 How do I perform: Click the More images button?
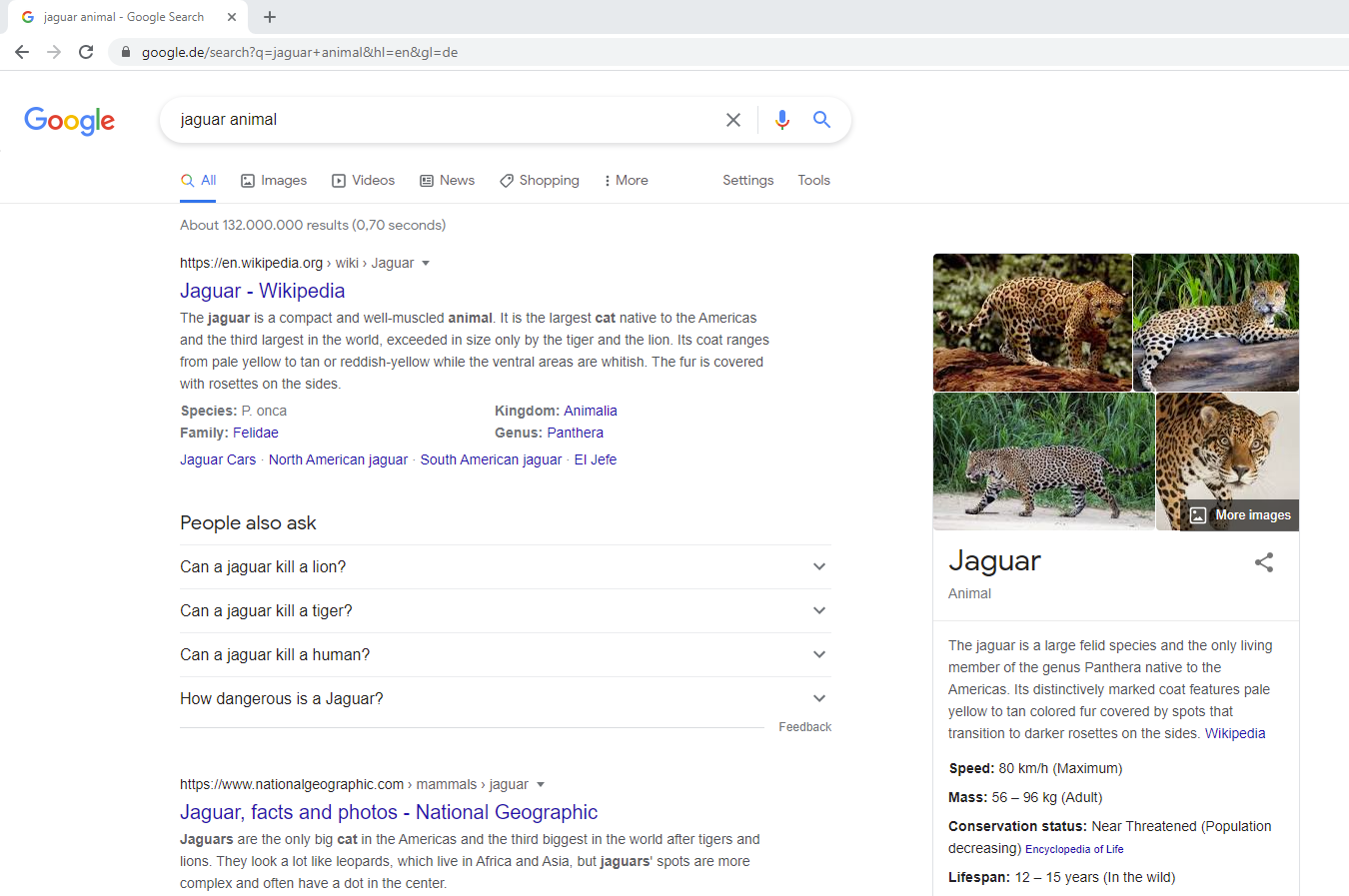tap(1241, 515)
